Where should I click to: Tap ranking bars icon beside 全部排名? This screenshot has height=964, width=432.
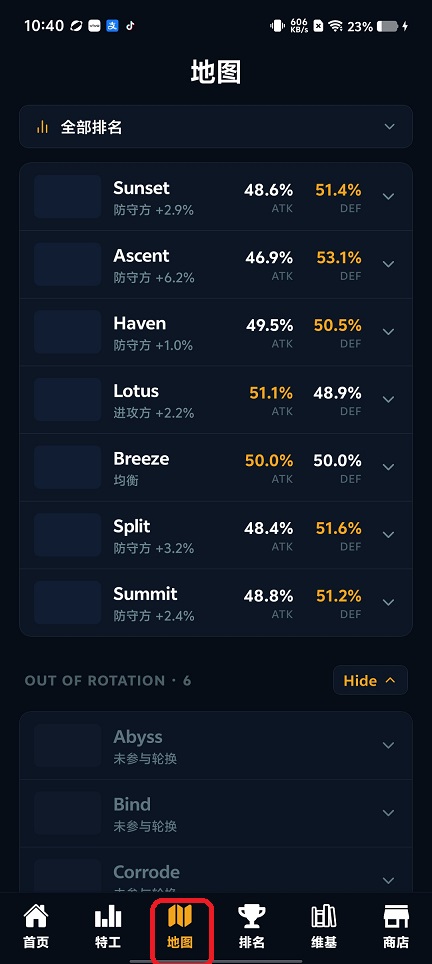42,127
